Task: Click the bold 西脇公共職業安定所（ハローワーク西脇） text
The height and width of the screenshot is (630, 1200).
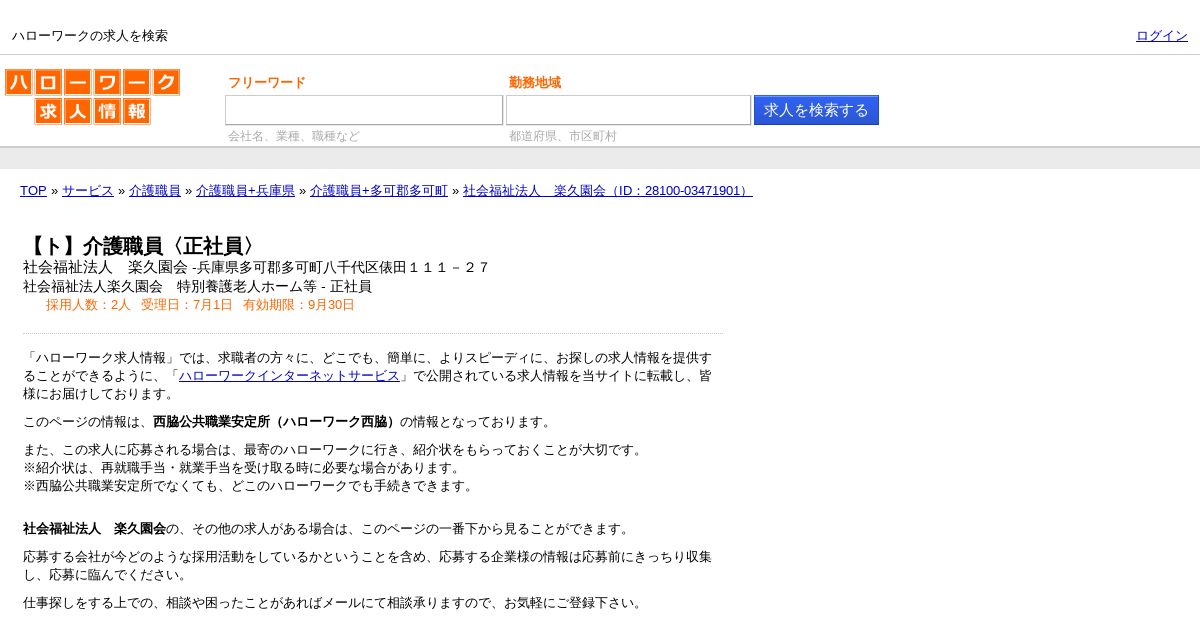Action: tap(276, 422)
